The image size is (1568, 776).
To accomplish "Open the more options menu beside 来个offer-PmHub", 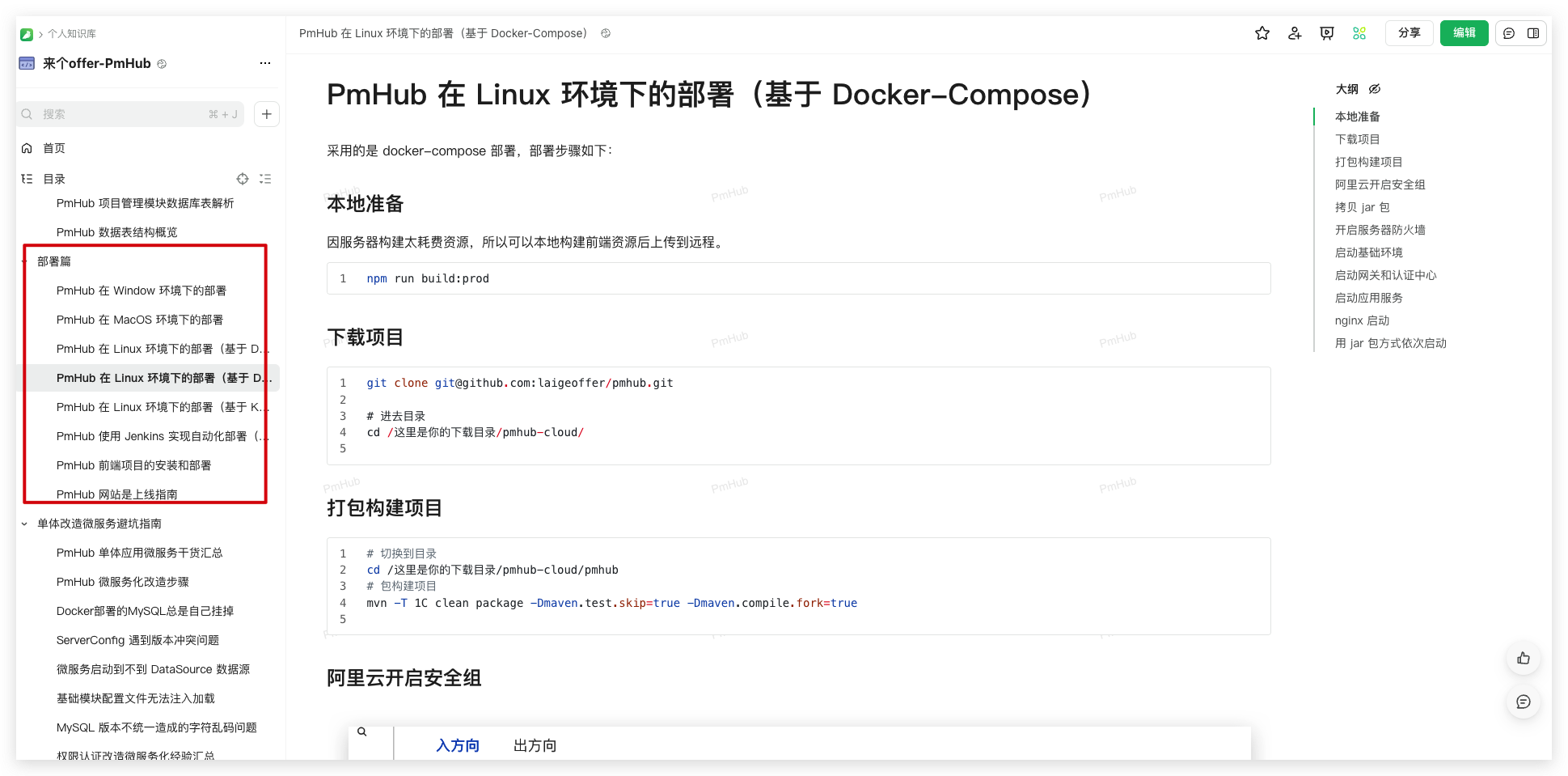I will pos(265,63).
